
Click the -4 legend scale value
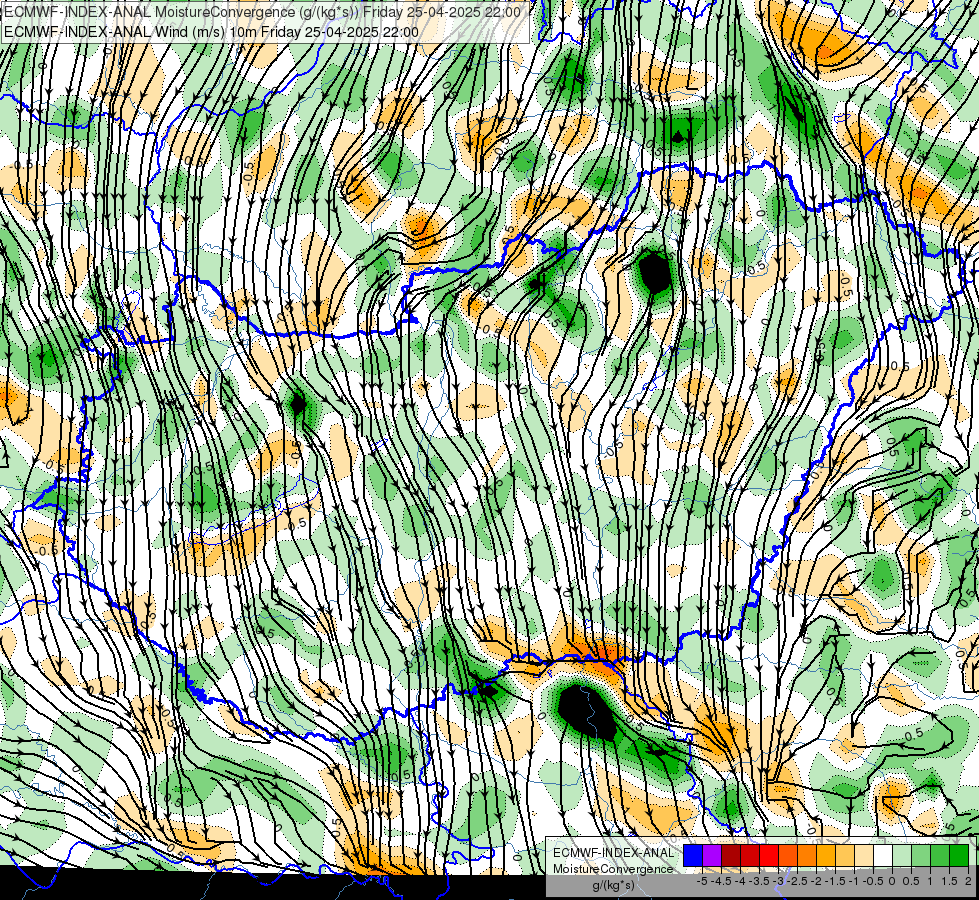tap(740, 881)
